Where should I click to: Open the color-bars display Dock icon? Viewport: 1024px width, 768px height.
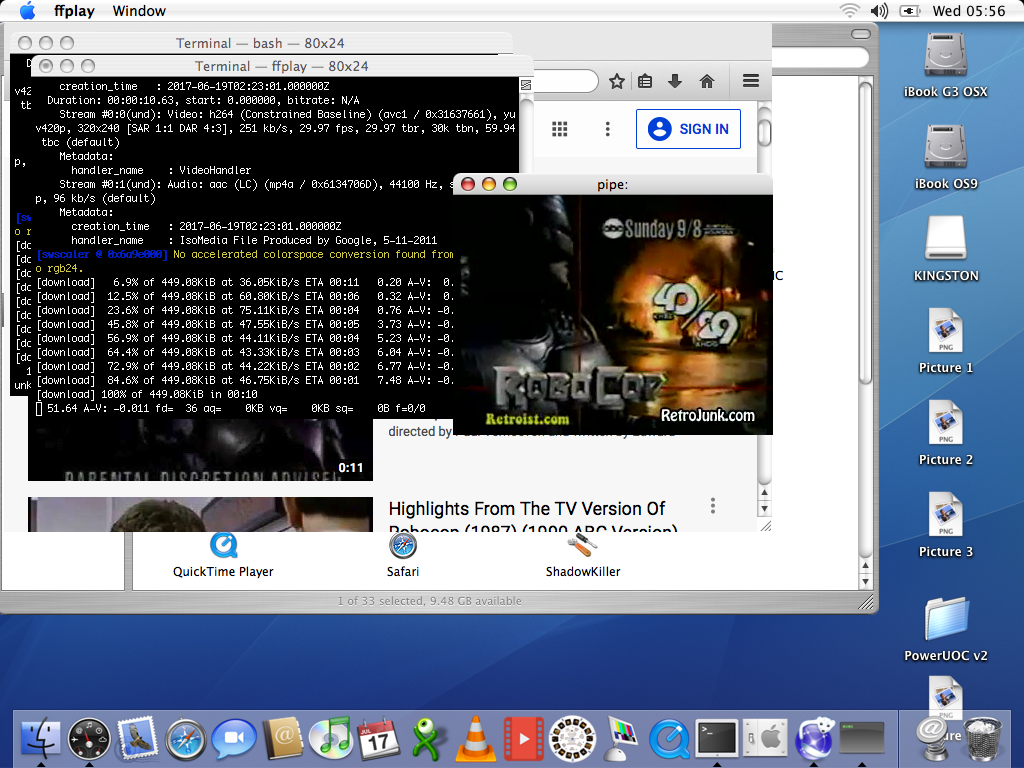(x=620, y=739)
